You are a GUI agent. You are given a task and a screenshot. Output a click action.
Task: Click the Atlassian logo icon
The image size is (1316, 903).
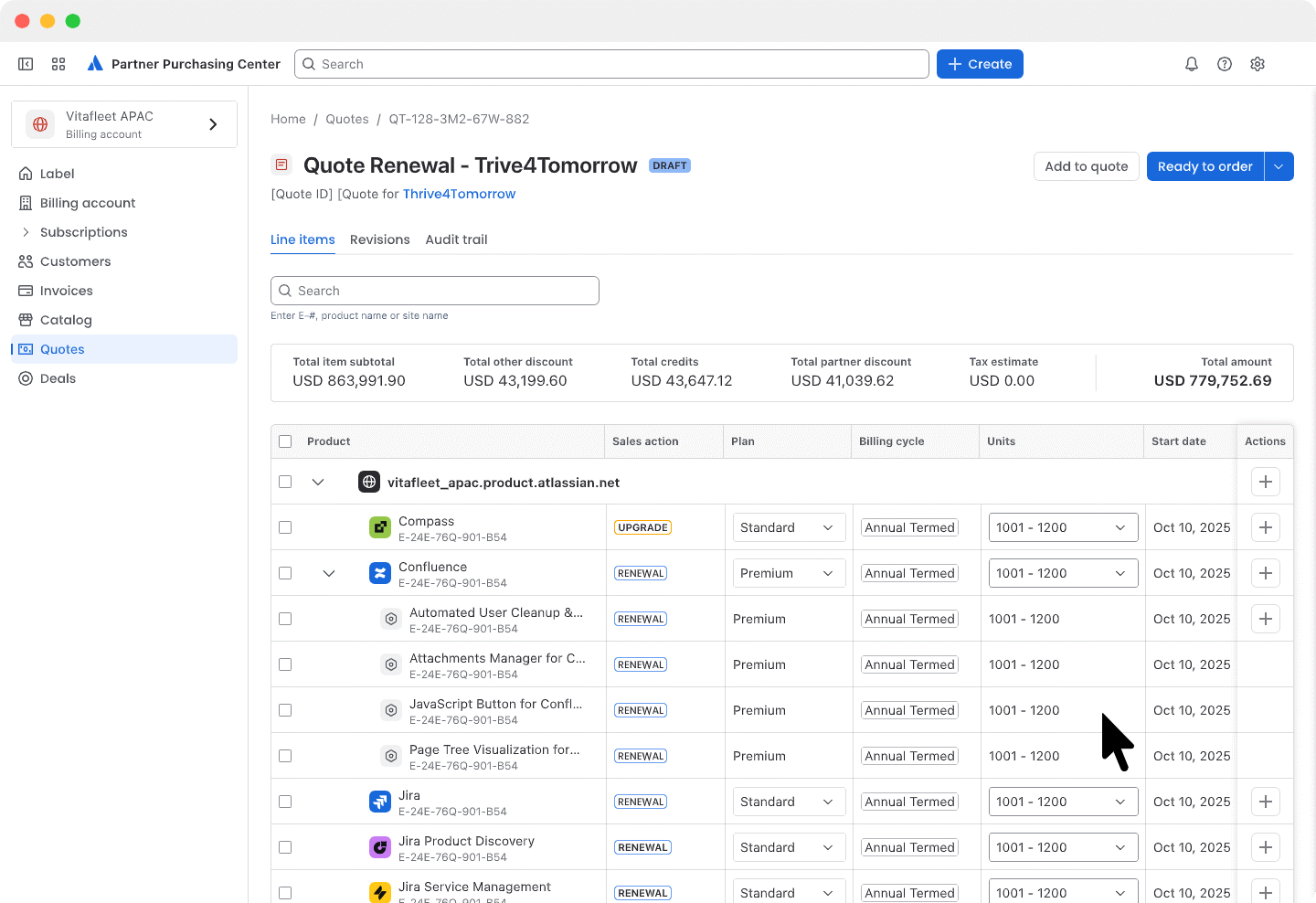click(95, 64)
